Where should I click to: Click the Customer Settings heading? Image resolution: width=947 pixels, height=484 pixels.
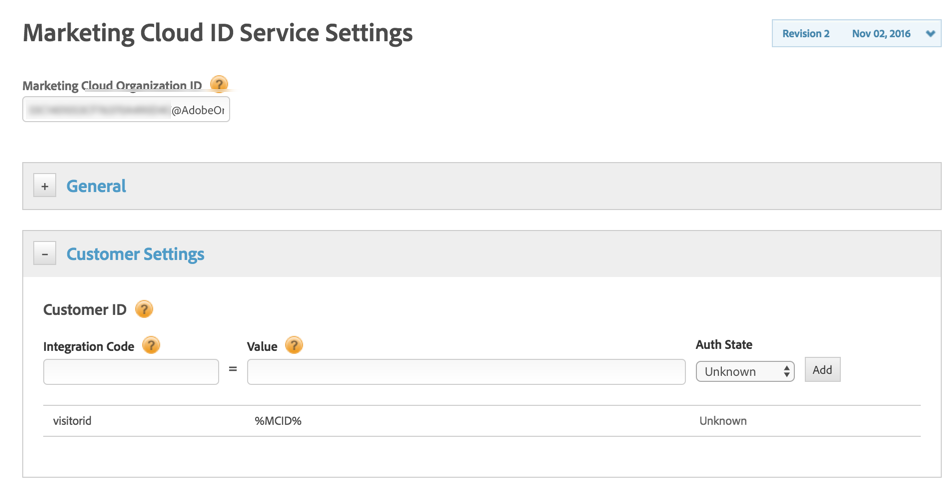135,254
